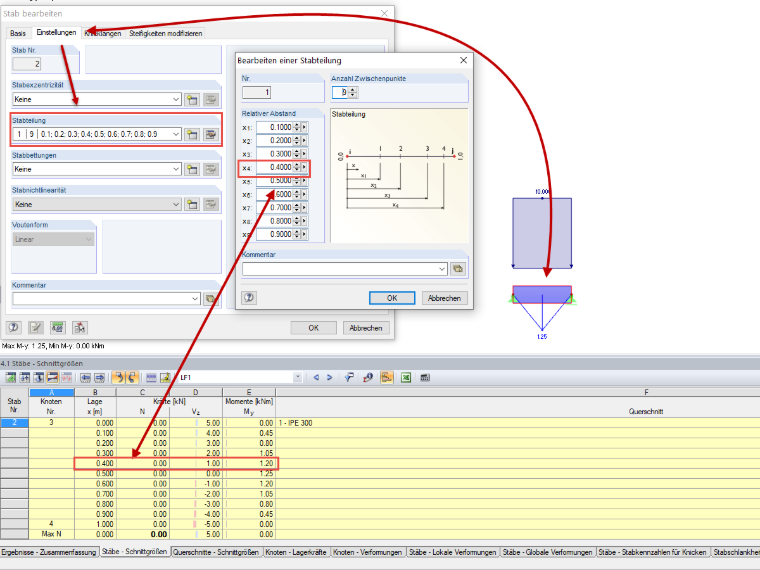Confirm the Stabteilung dialog with OK
Viewport: 760px width, 570px height.
[x=392, y=298]
